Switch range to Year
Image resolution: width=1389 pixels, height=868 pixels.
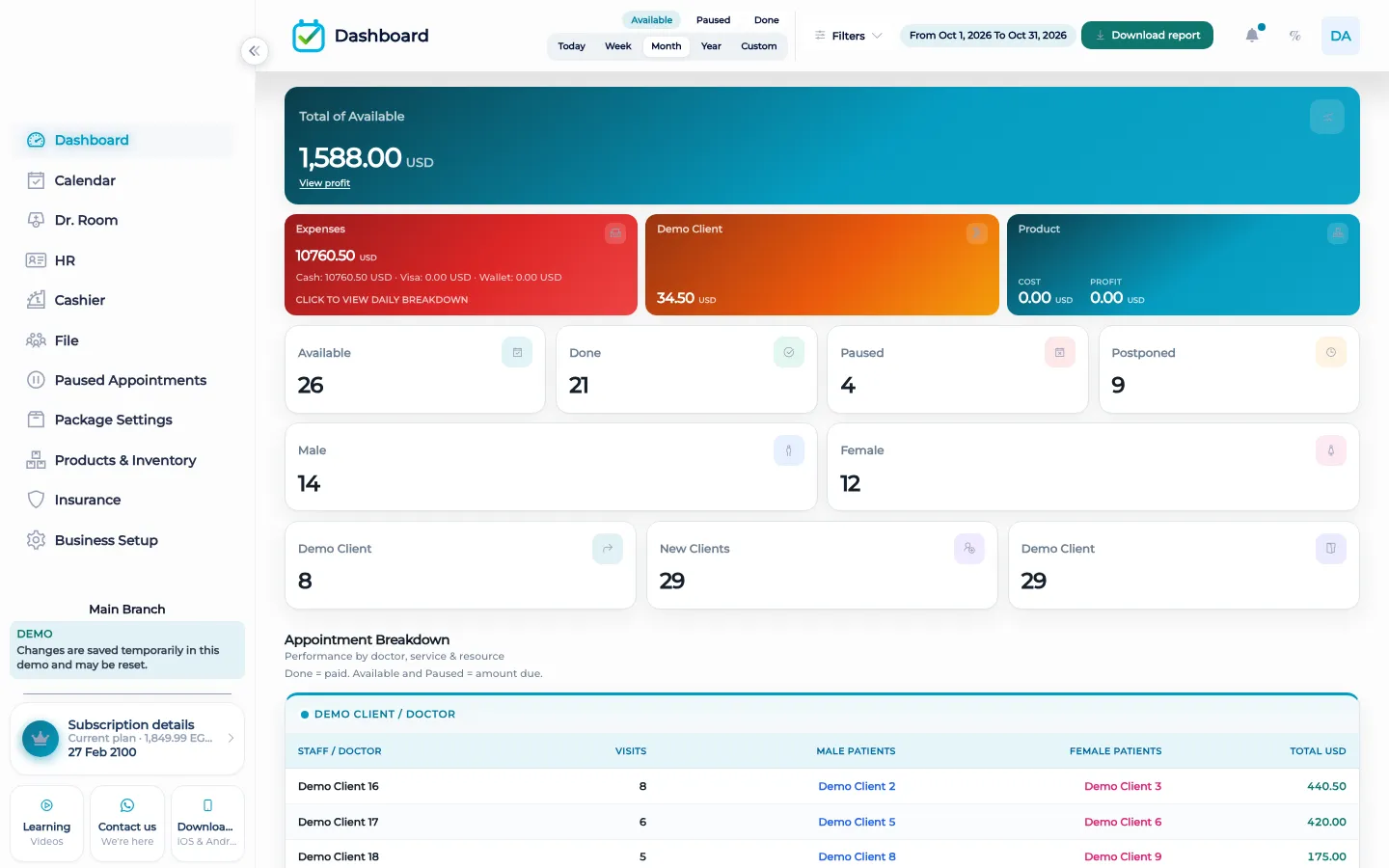(x=711, y=46)
